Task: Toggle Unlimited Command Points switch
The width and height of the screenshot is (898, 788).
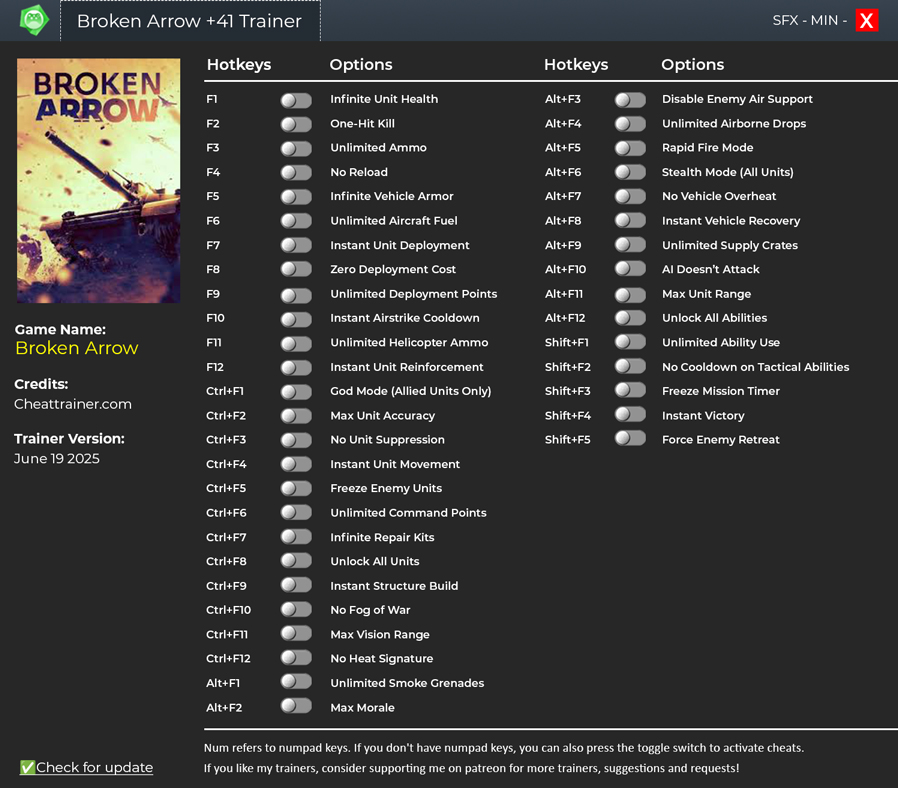Action: coord(296,512)
